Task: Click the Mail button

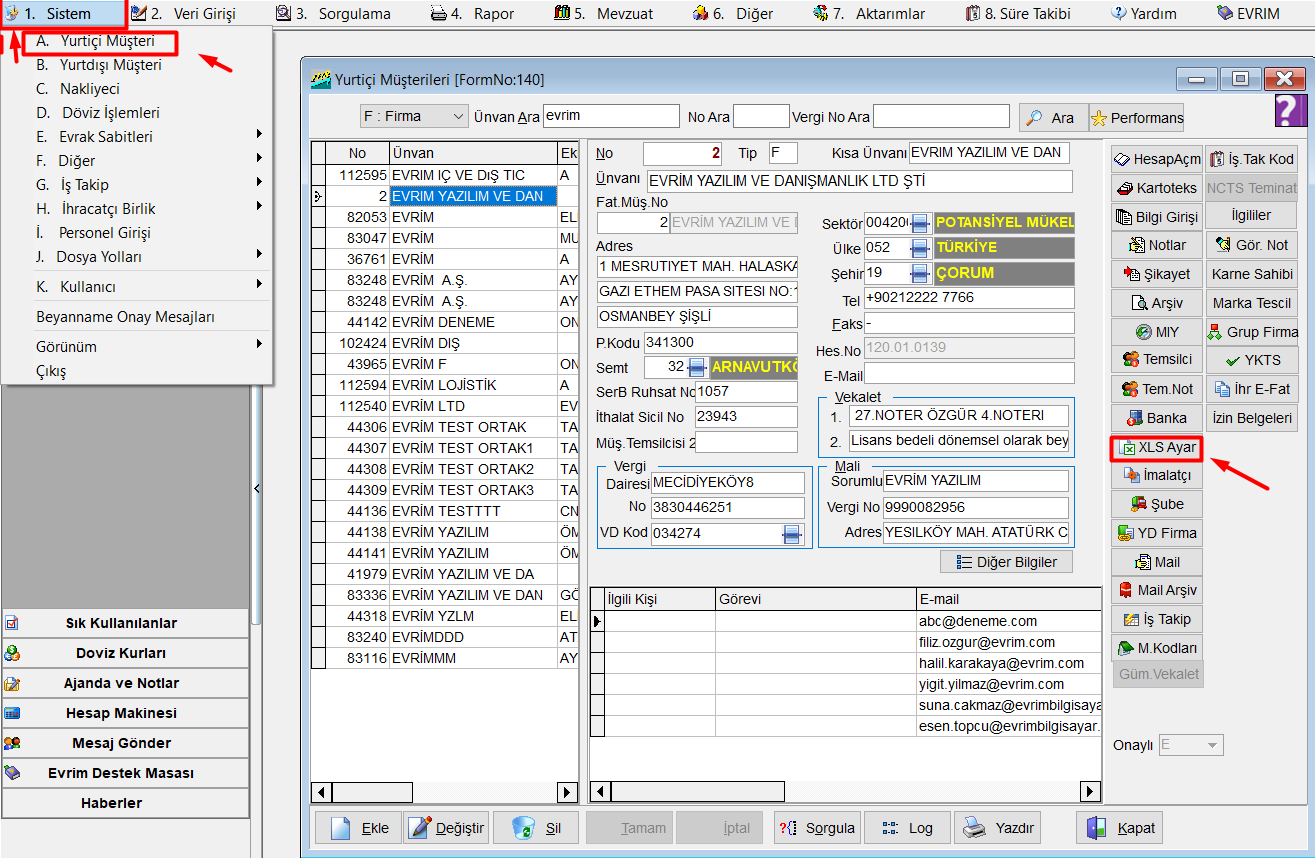Action: 1156,562
